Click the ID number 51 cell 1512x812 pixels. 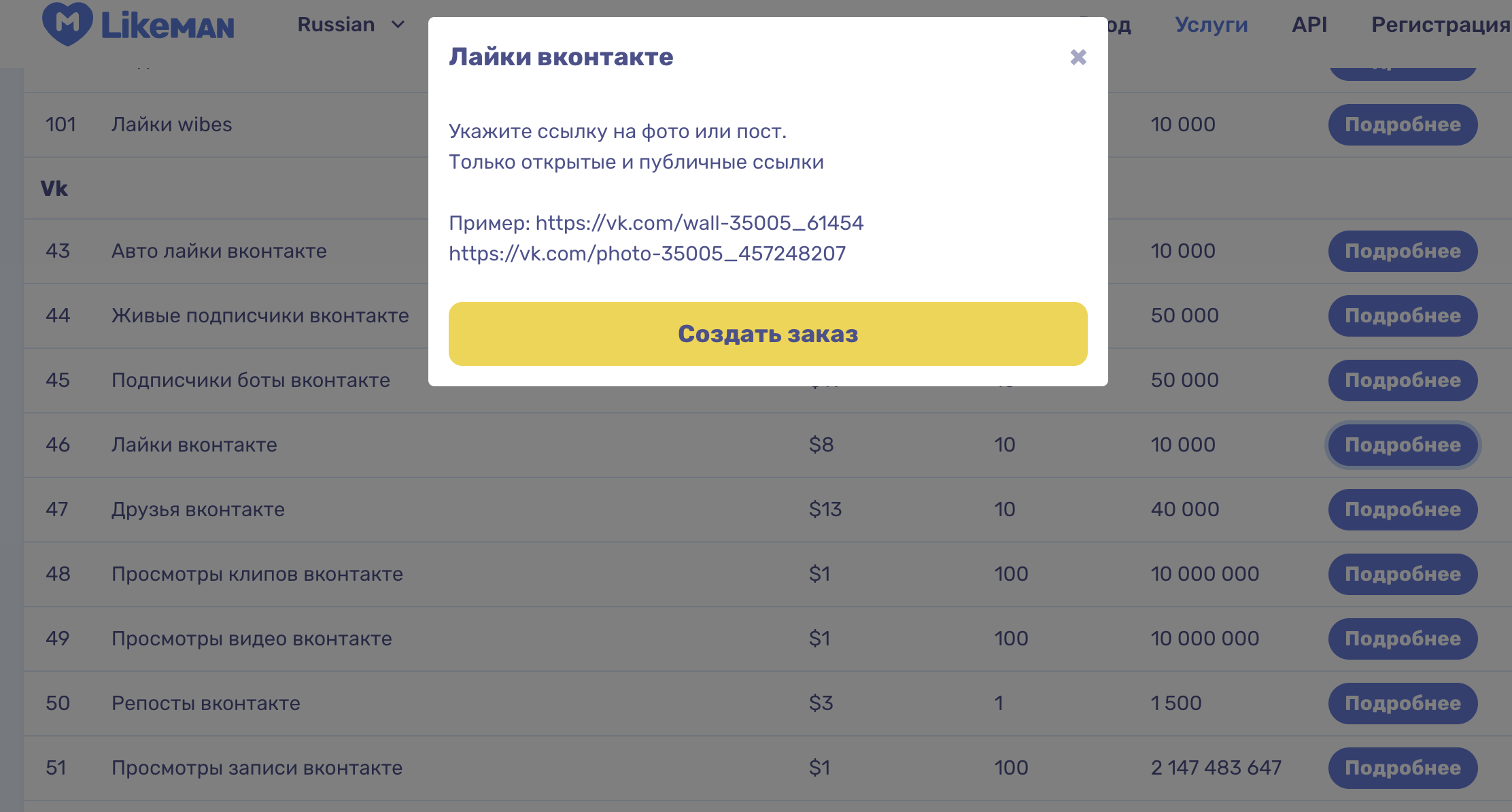coord(56,768)
